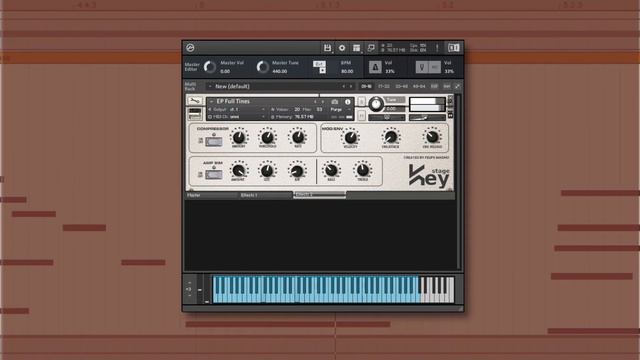The image size is (640, 360).
Task: Toggle the Ext sync button
Action: coord(319,64)
